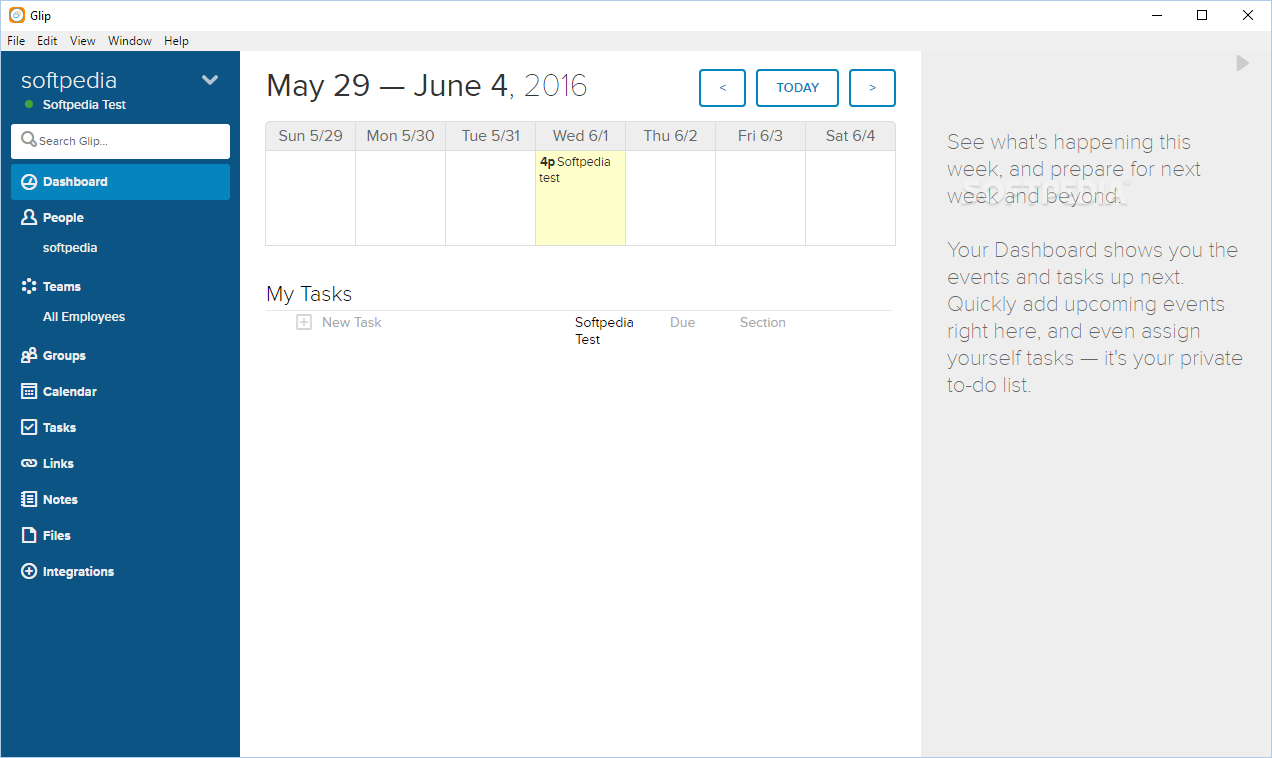Click the My Tasks heading

(309, 294)
